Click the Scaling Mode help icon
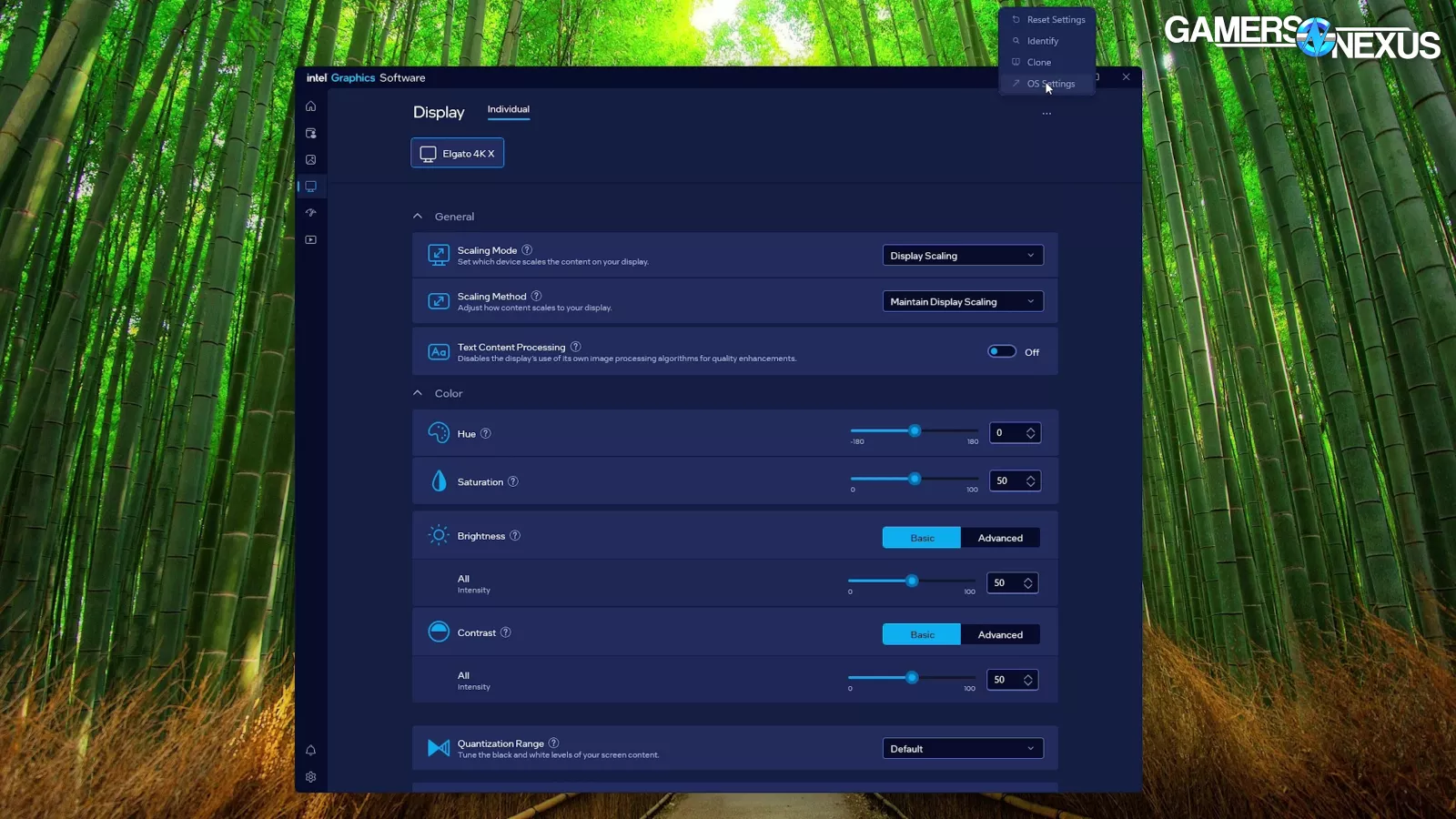This screenshot has height=819, width=1456. click(527, 250)
